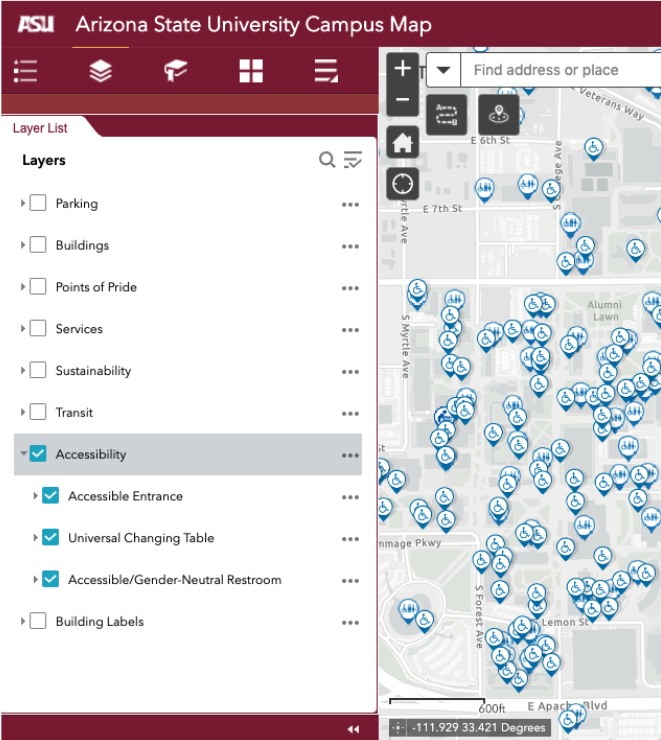Expand the Parking layer group

[x=22, y=203]
